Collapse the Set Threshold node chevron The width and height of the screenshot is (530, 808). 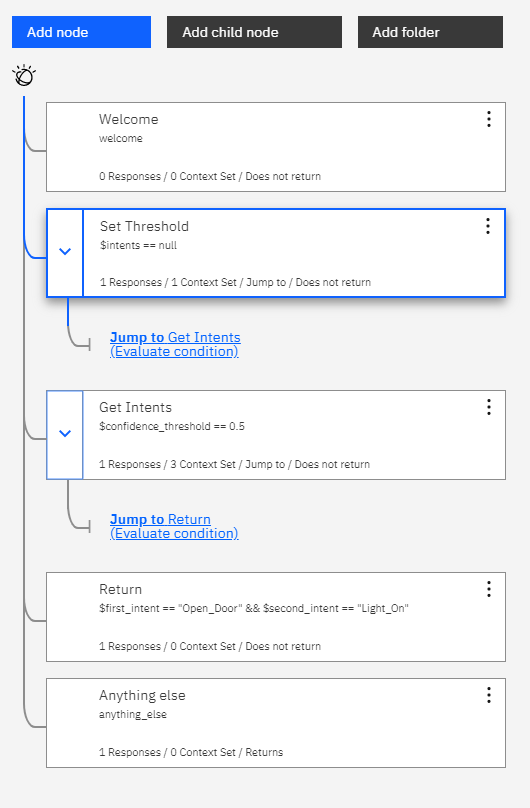click(65, 252)
